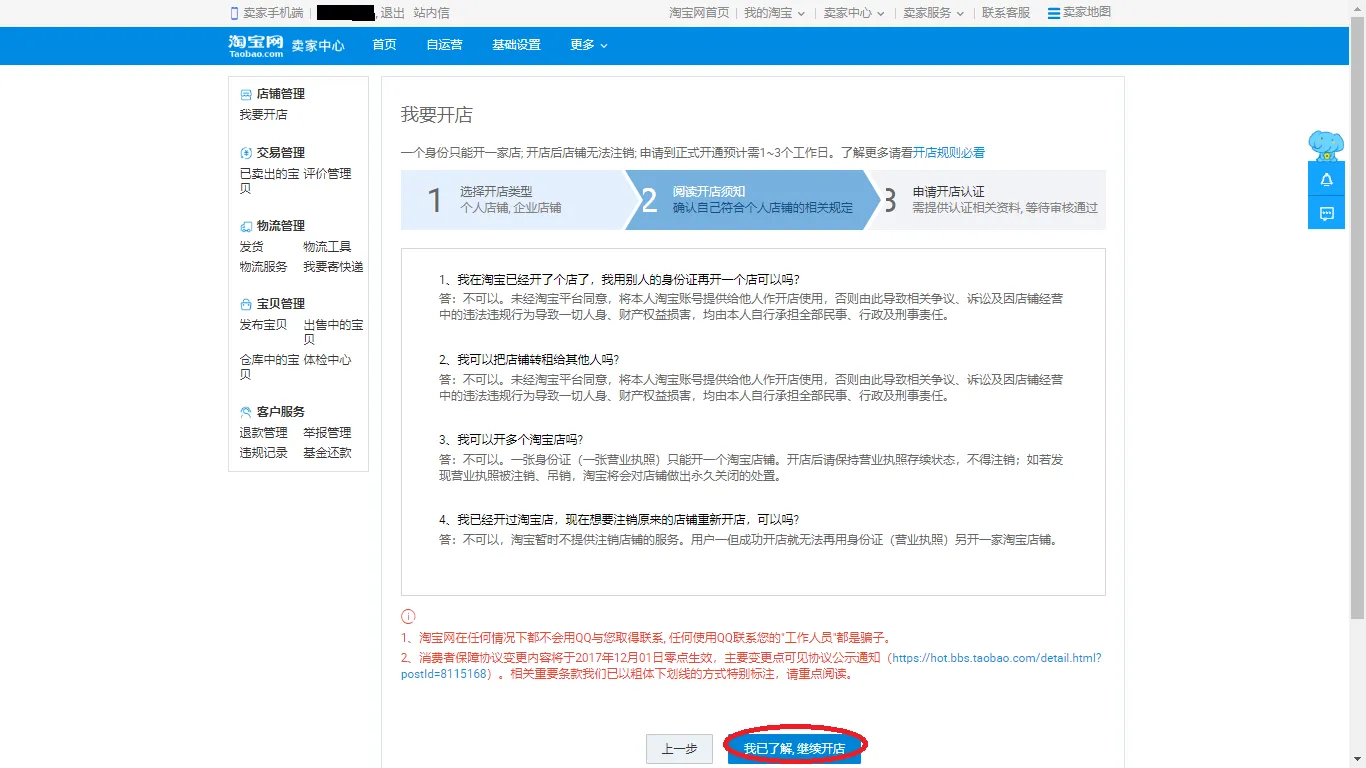
Task: Open the 开店规则必看 link
Action: [x=949, y=153]
